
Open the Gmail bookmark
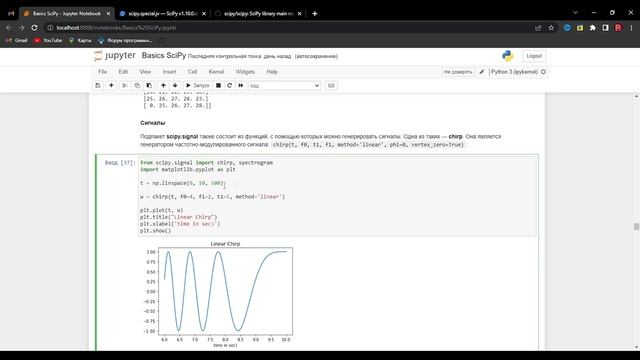pyautogui.click(x=17, y=40)
